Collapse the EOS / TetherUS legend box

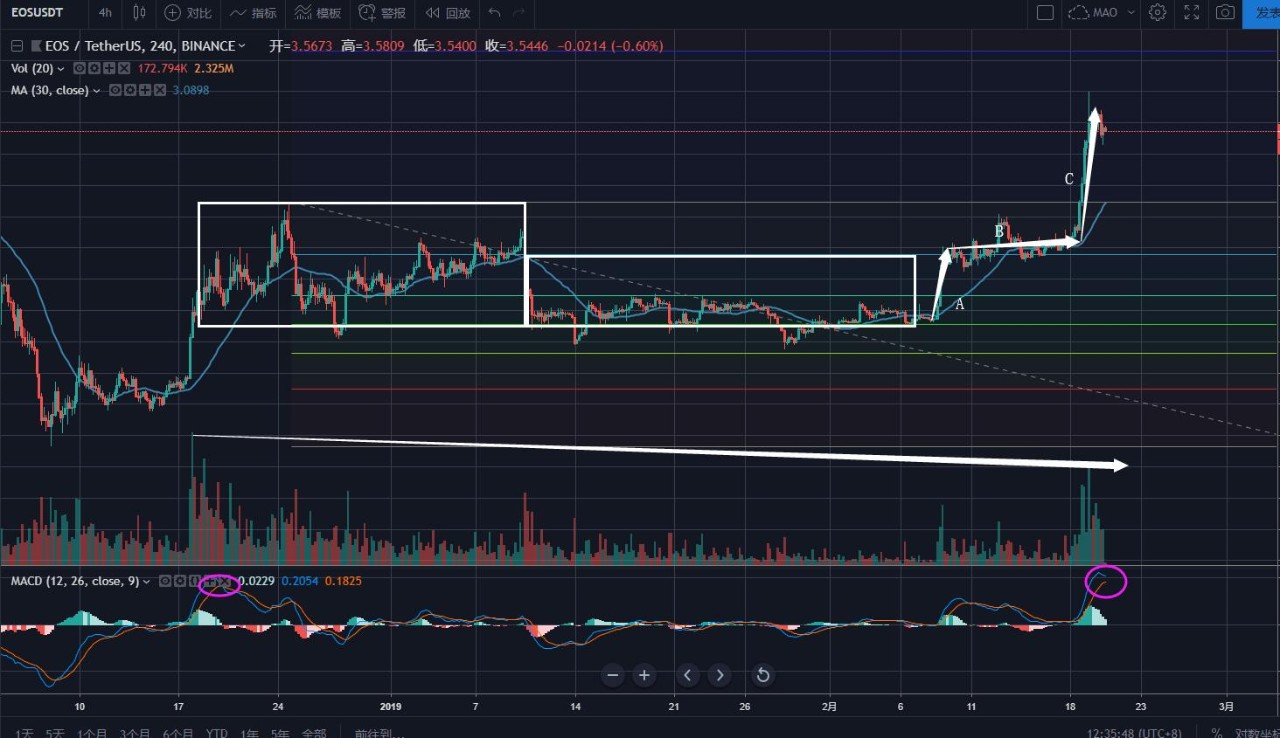click(16, 46)
